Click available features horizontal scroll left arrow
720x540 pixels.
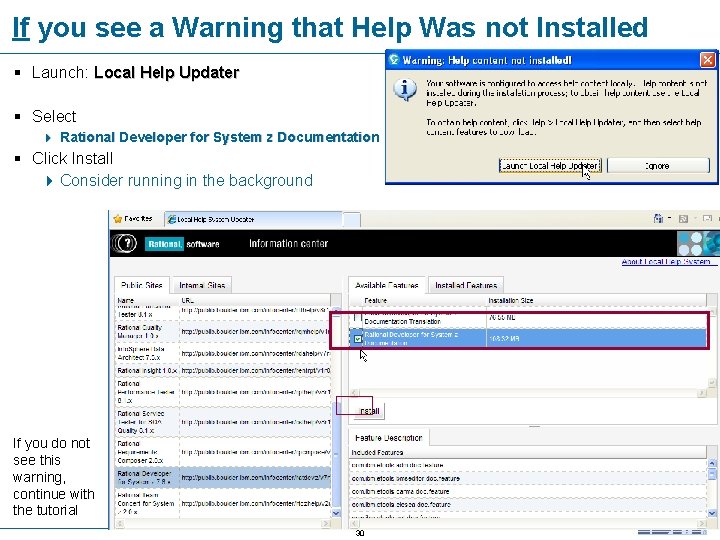tap(354, 393)
